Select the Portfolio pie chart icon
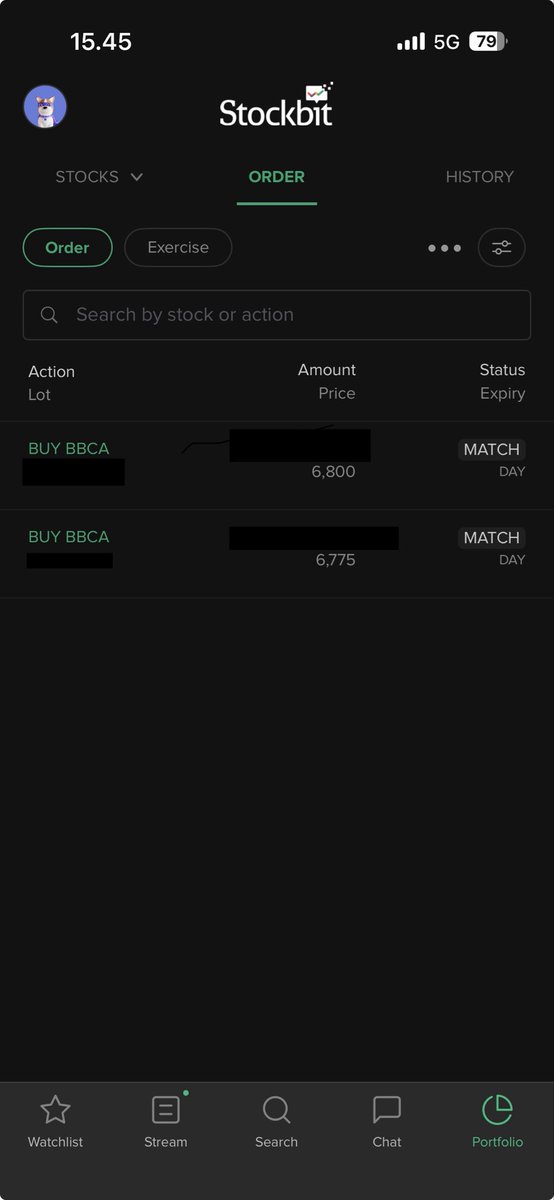 click(x=497, y=1109)
